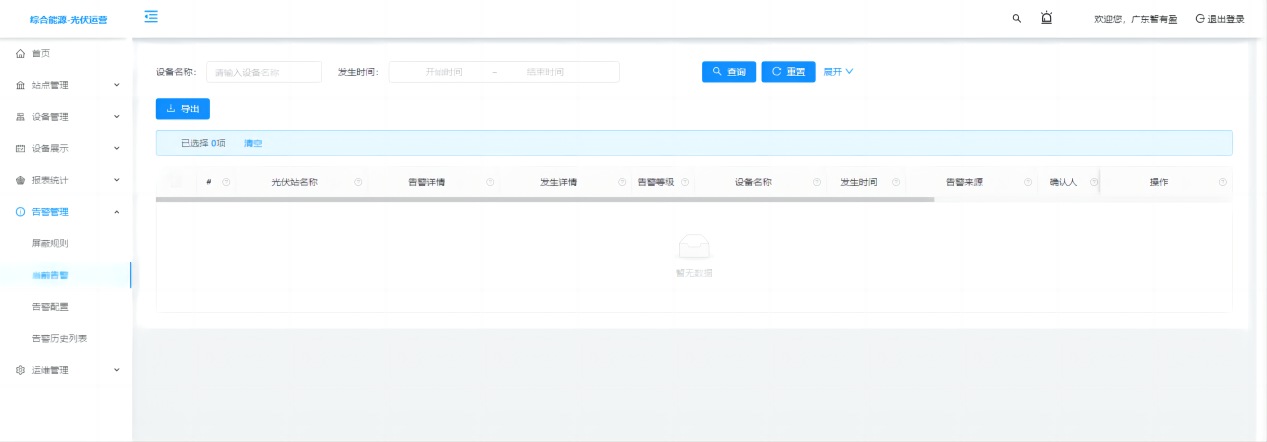Click the help icon beside 告警等级

pyautogui.click(x=685, y=182)
